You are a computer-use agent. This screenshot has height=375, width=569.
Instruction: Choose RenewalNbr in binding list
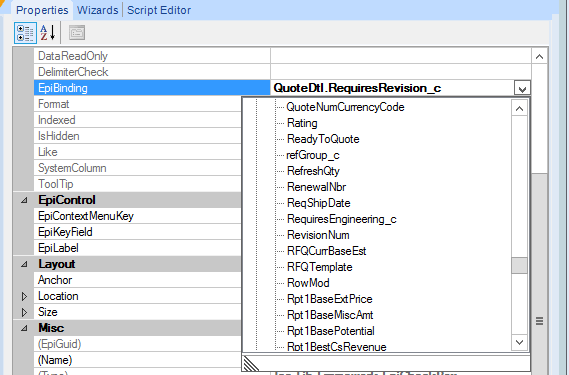[316, 187]
